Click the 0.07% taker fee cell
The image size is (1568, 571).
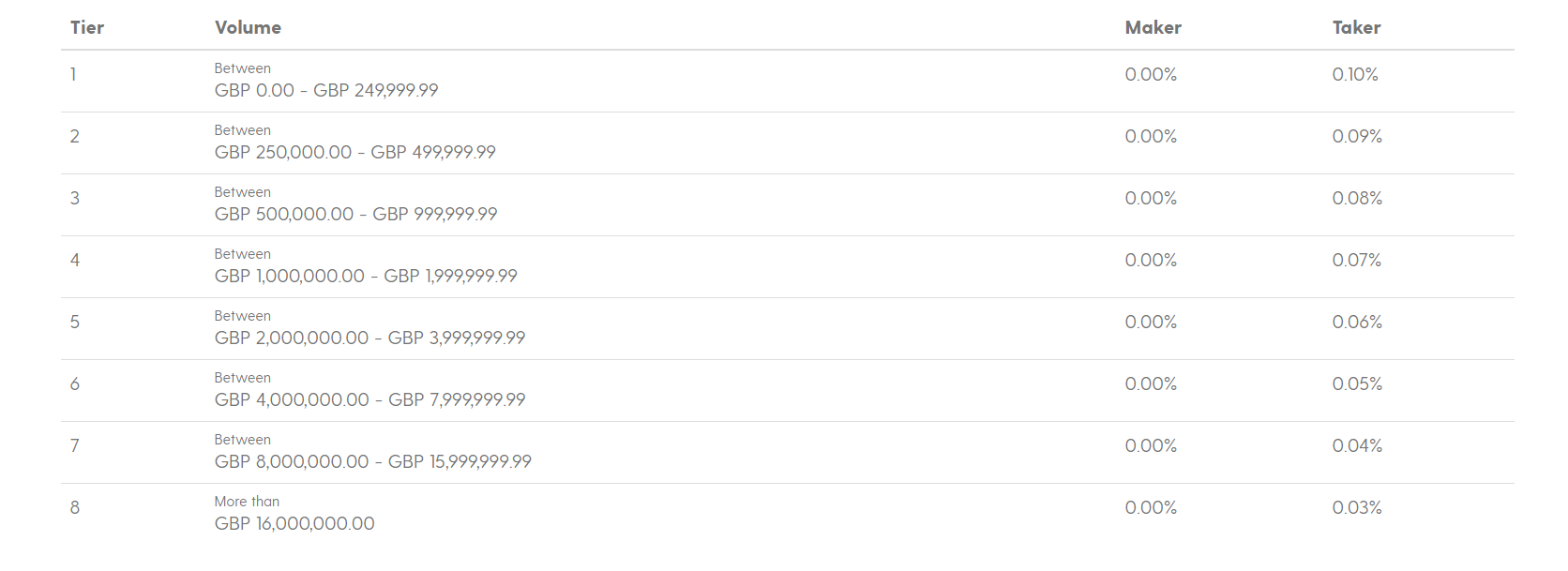click(1357, 260)
